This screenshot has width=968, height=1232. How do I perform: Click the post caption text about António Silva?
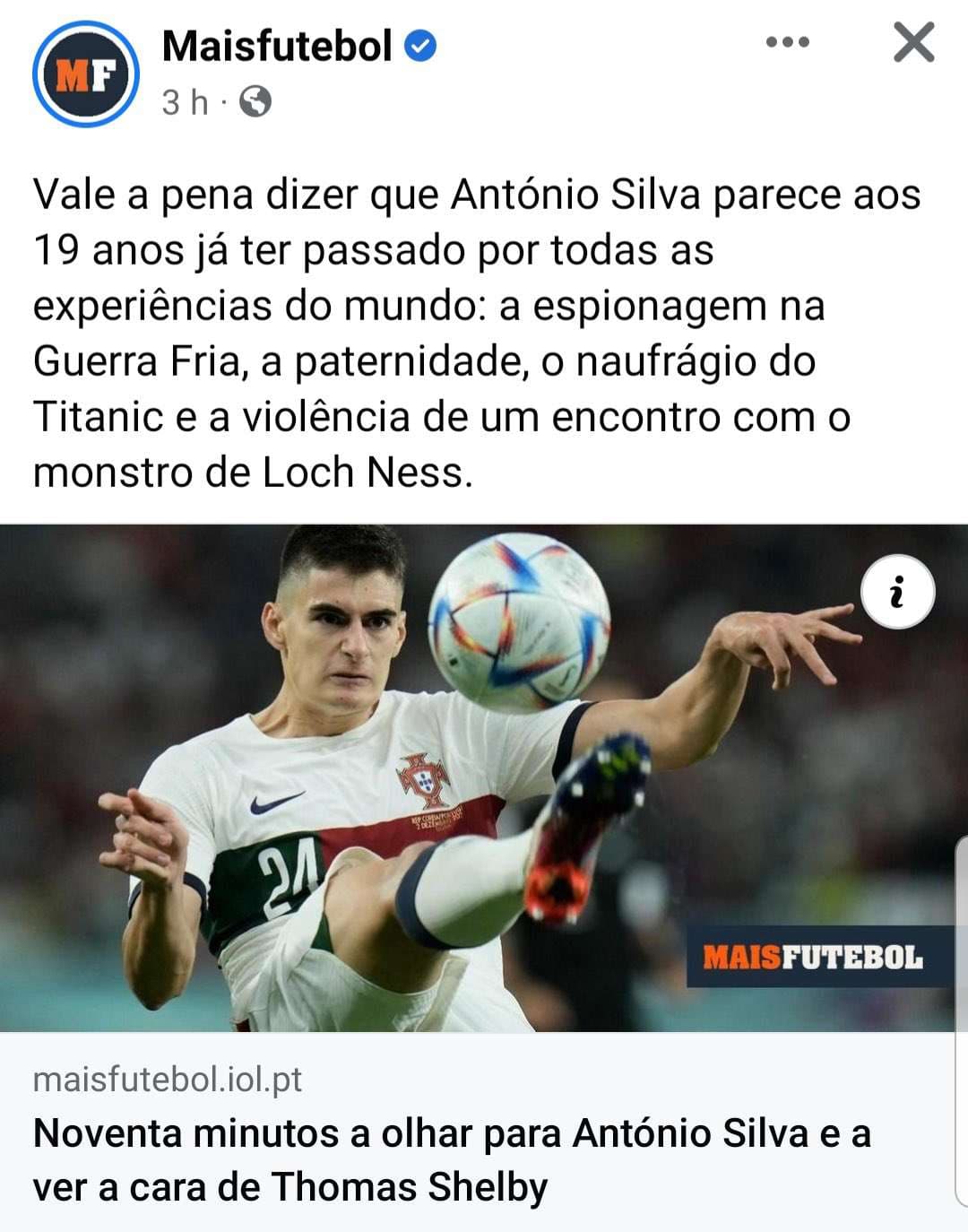click(x=477, y=333)
